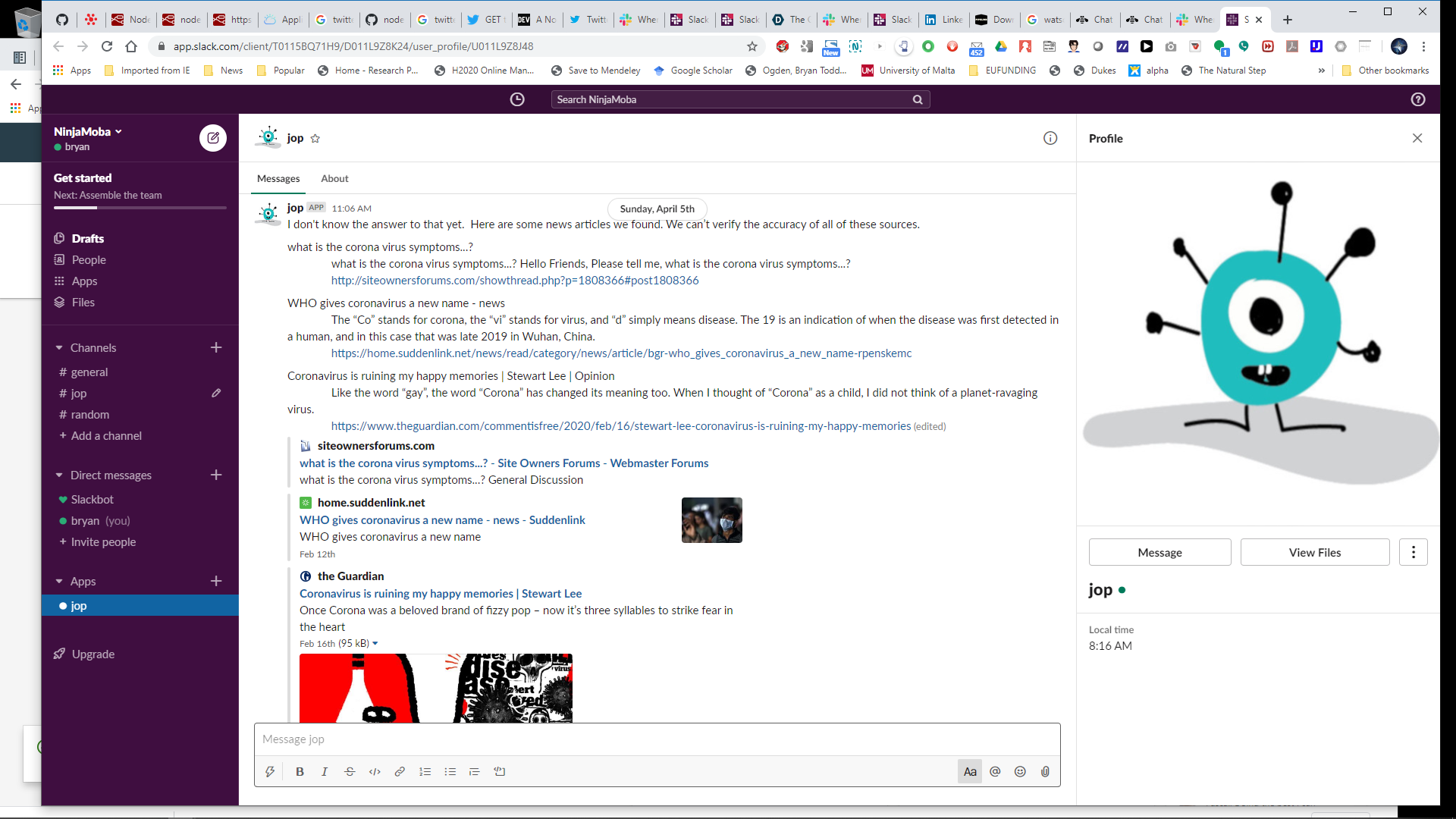Open conversation details info icon
1456x819 pixels.
point(1050,138)
